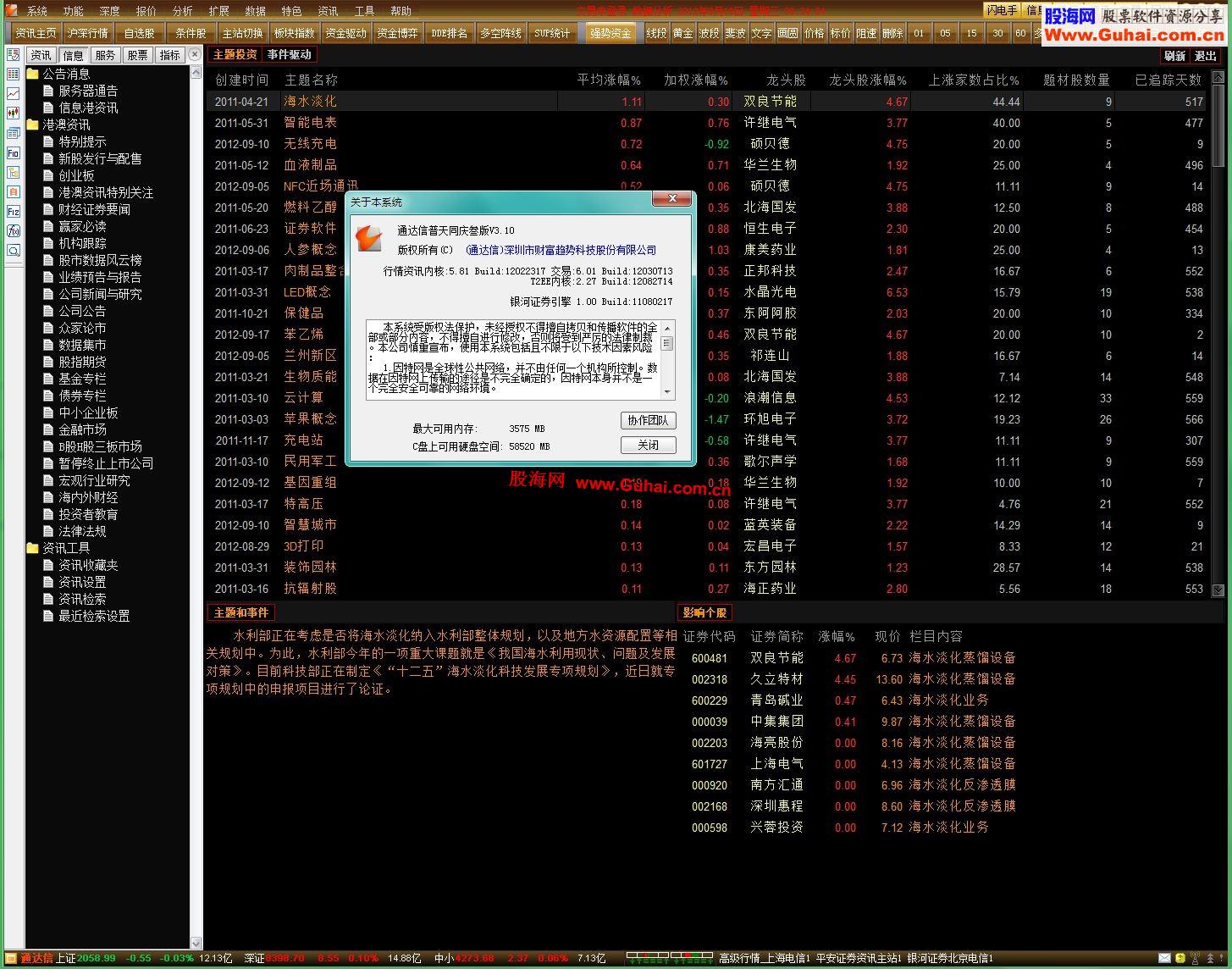Click the 自选股 toolbar button

click(x=140, y=33)
